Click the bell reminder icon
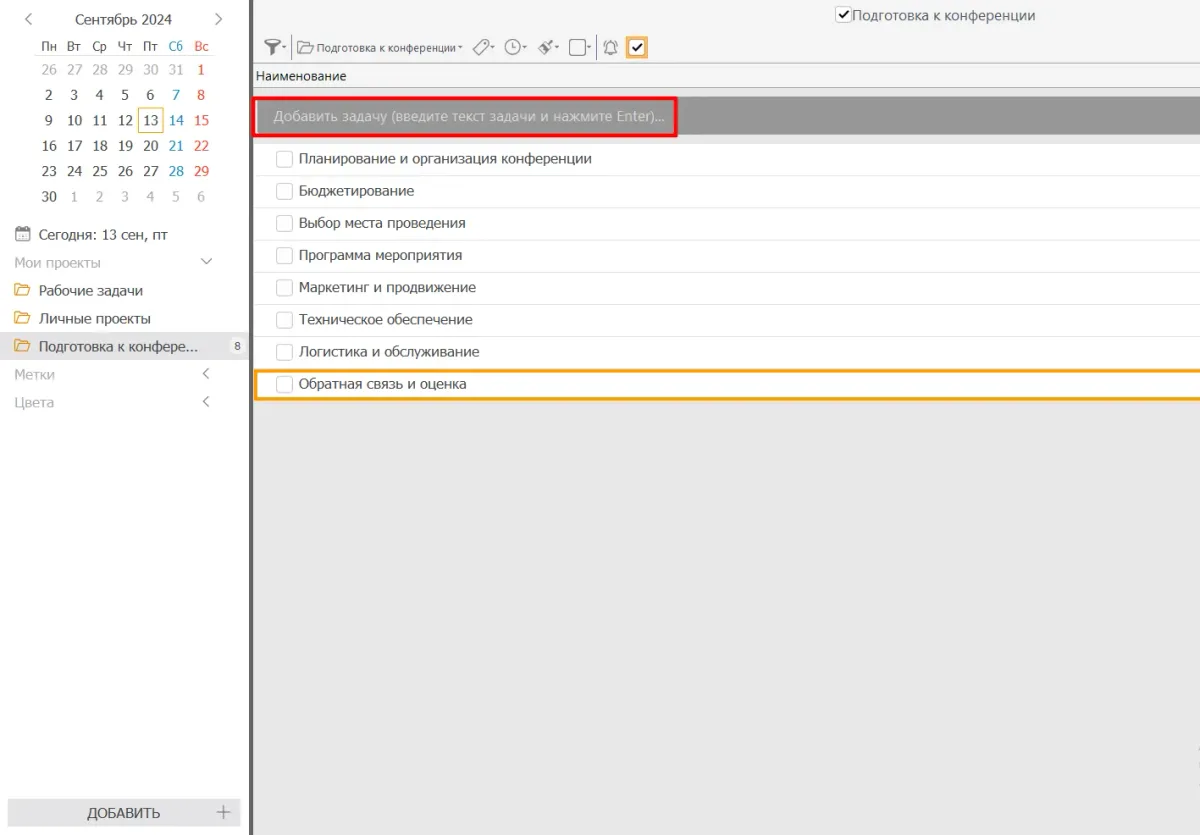The height and width of the screenshot is (835, 1200). click(x=610, y=47)
